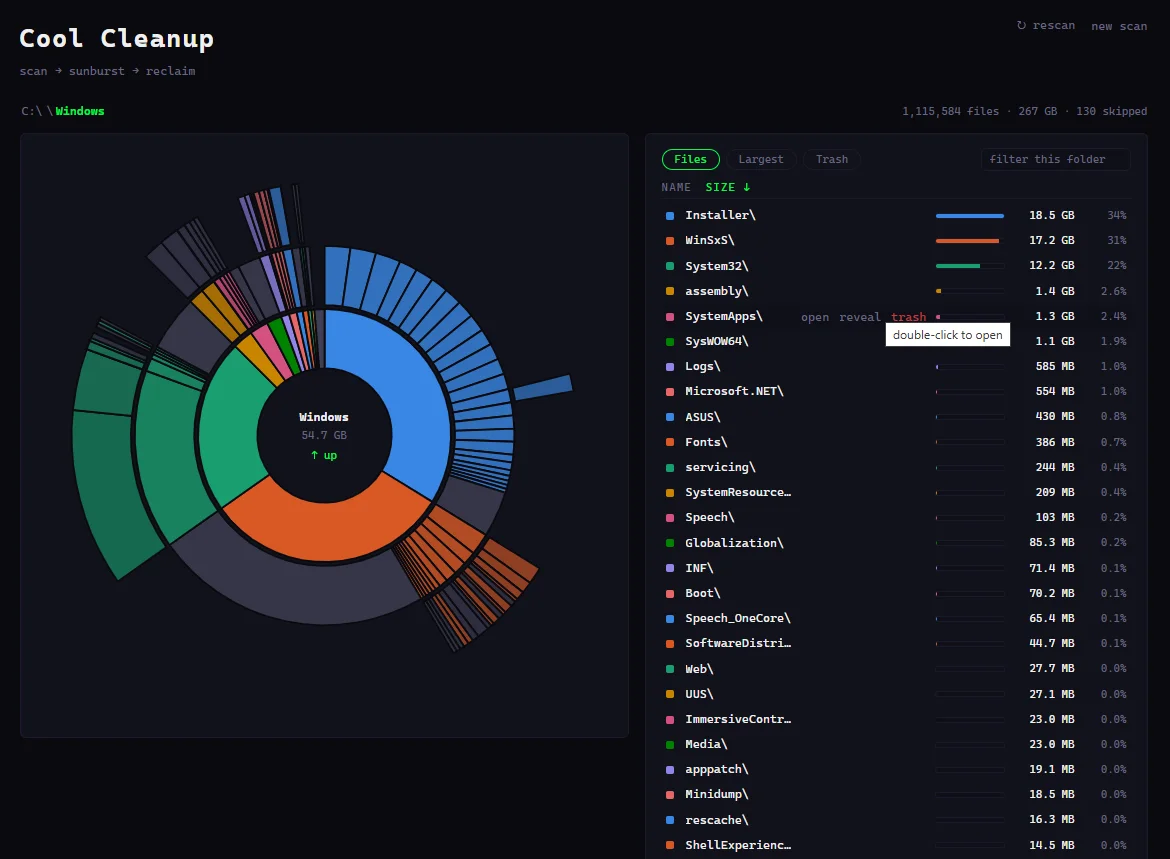1170x859 pixels.
Task: Select the ImmersiveContr… folder row
Action: point(895,719)
